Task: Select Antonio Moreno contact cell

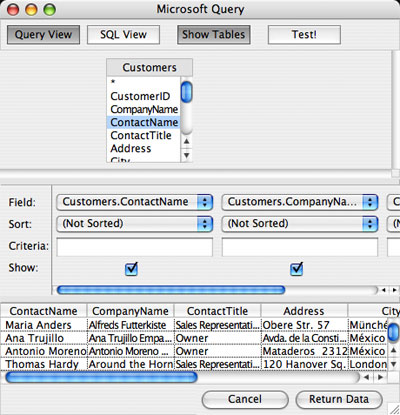Action: (x=44, y=351)
